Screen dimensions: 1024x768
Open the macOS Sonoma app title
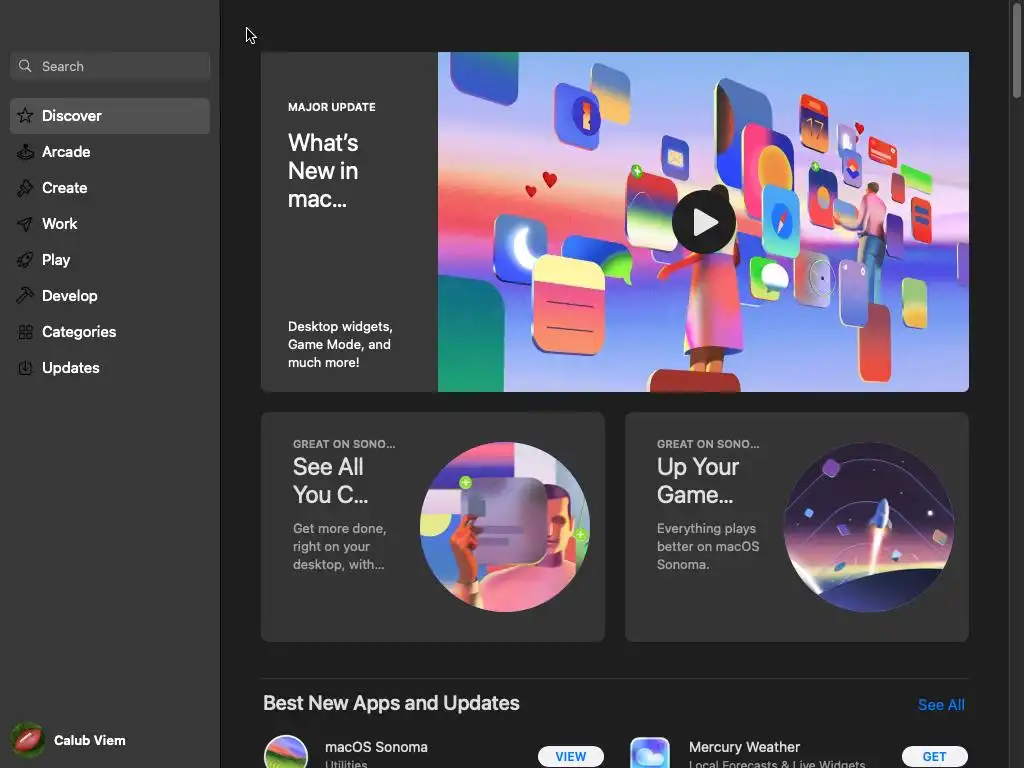tap(376, 746)
